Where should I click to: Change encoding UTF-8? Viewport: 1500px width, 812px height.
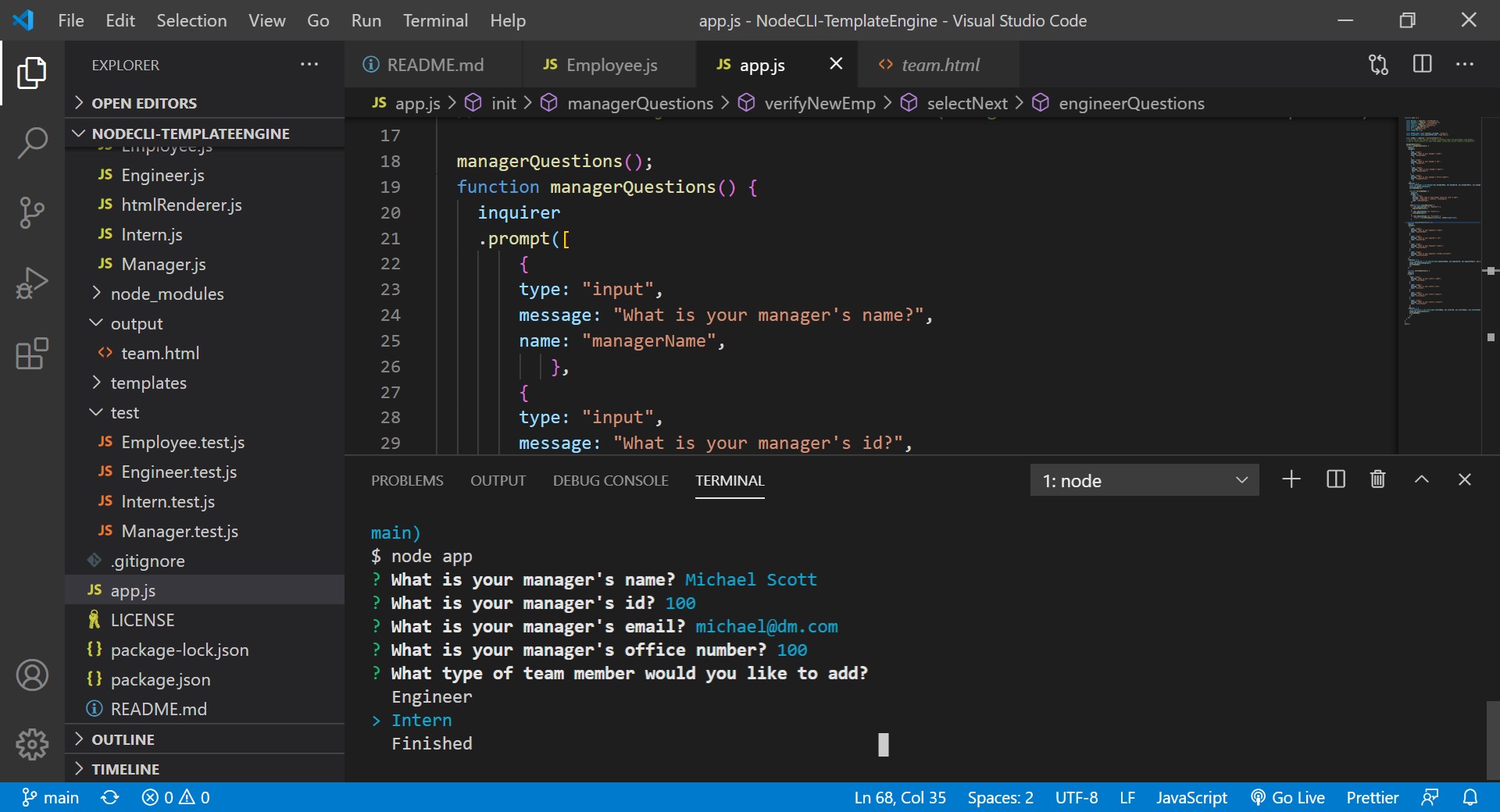click(1077, 797)
